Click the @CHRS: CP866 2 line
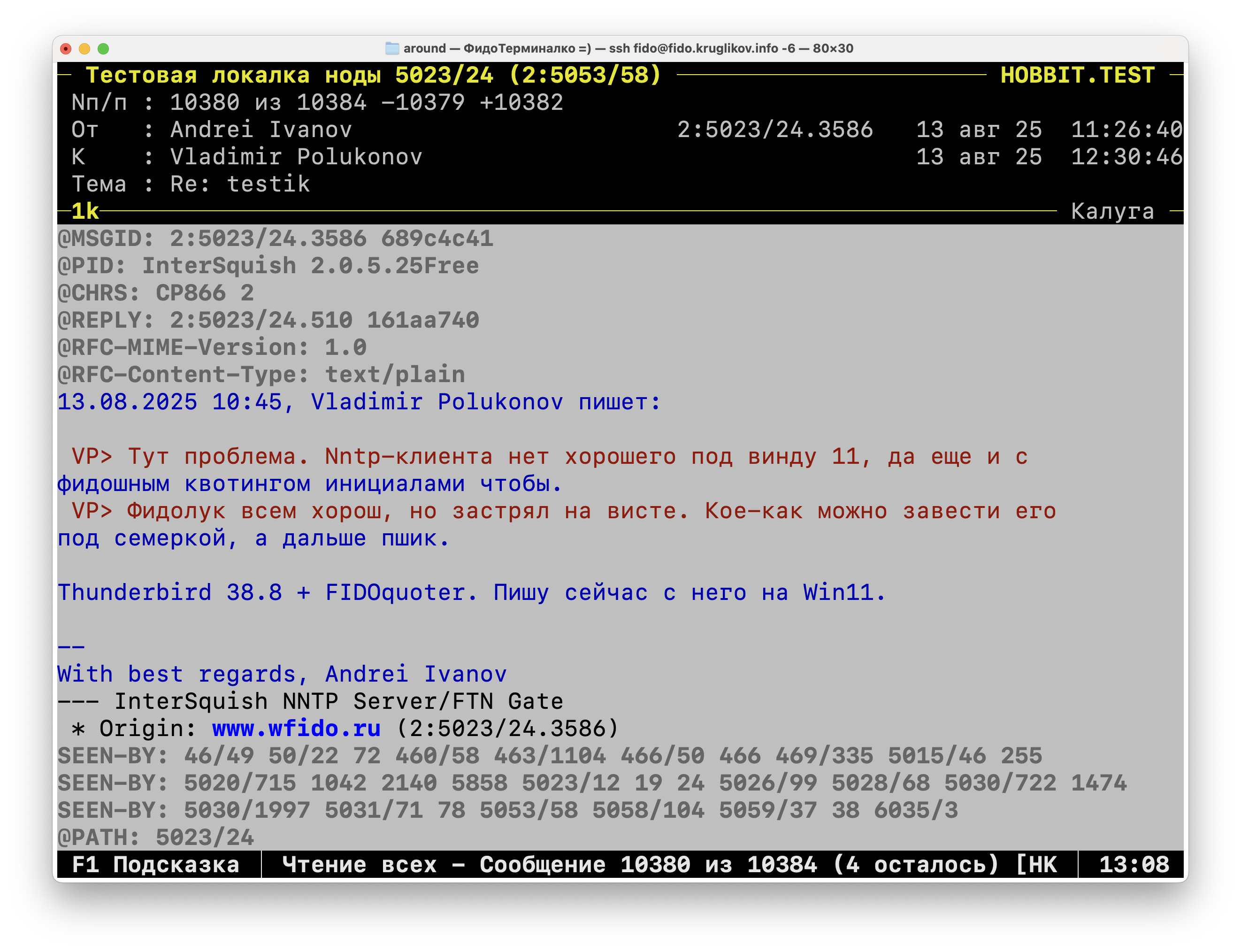Image resolution: width=1241 pixels, height=952 pixels. pos(156,293)
